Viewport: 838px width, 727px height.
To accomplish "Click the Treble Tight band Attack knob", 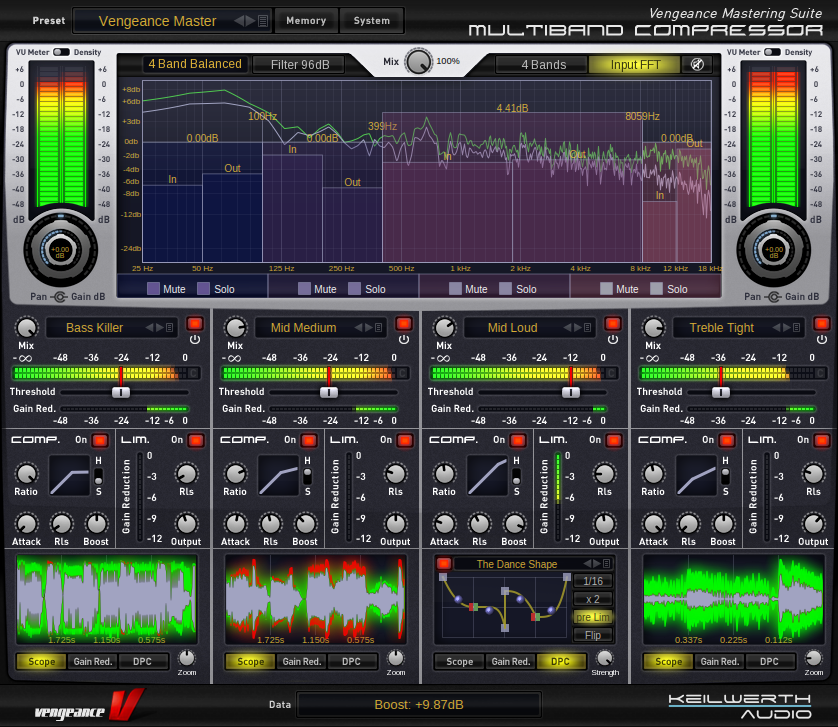I will [653, 523].
